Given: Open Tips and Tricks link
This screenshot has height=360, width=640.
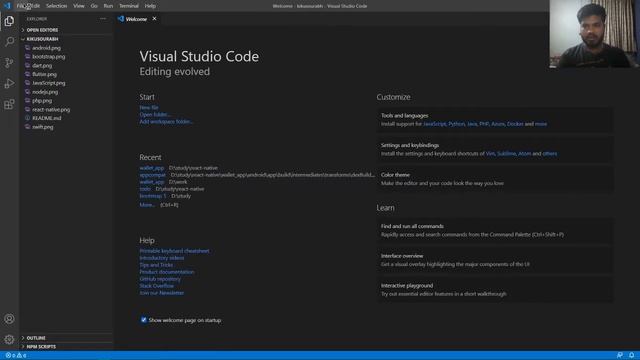Looking at the screenshot, I should point(156,265).
